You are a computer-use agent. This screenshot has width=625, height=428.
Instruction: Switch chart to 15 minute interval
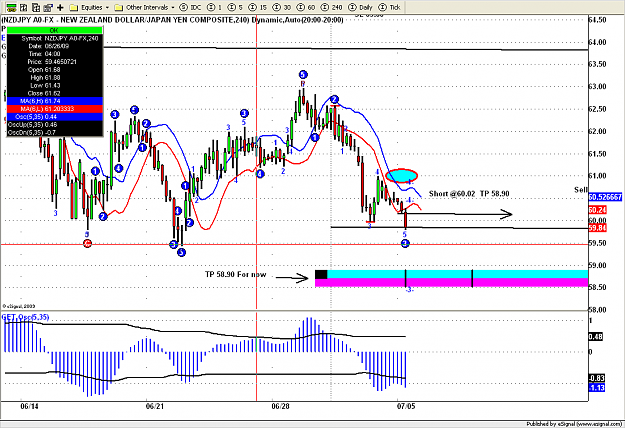(x=258, y=7)
